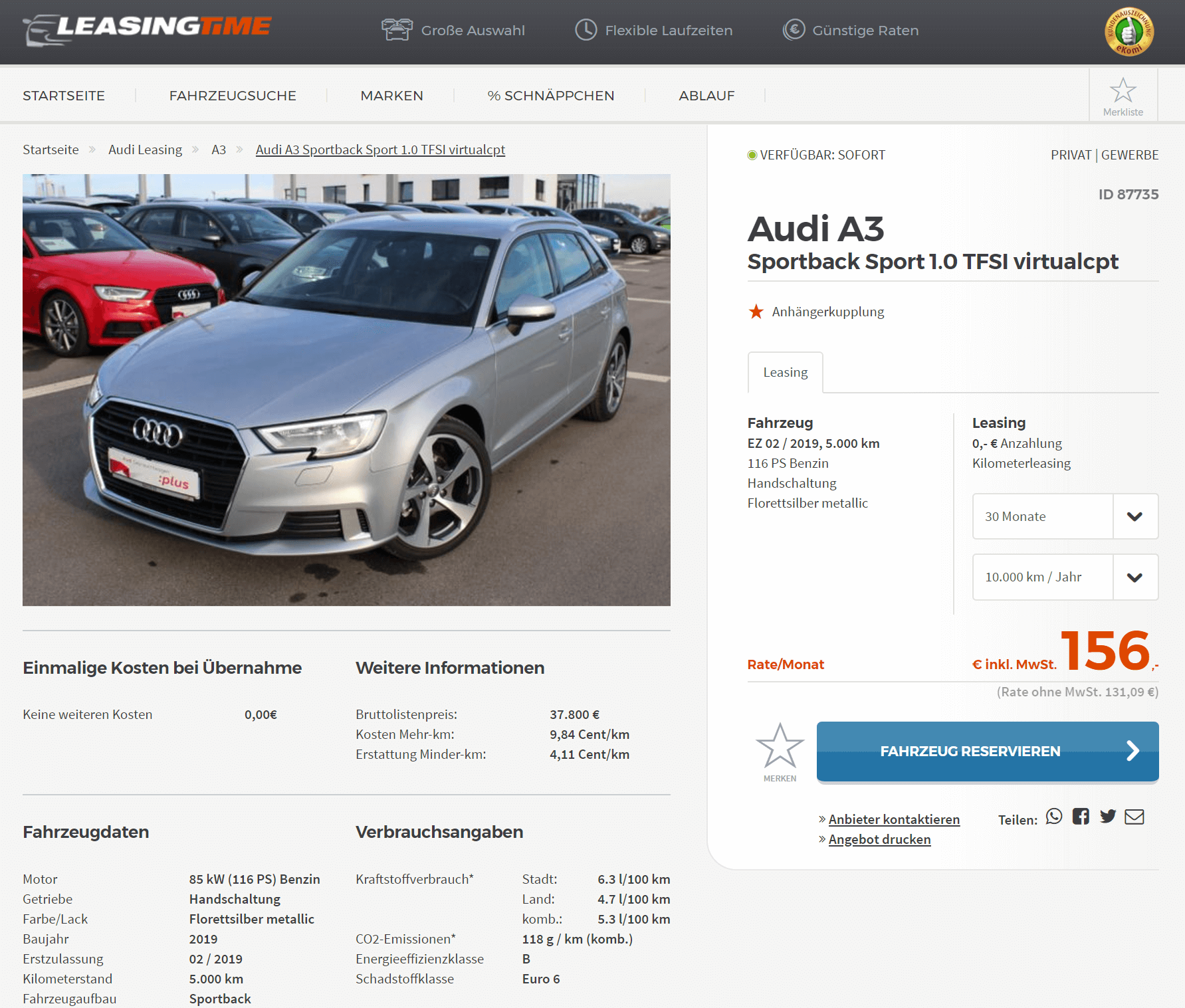Click the green availability dot icon
1185x1008 pixels.
[752, 155]
